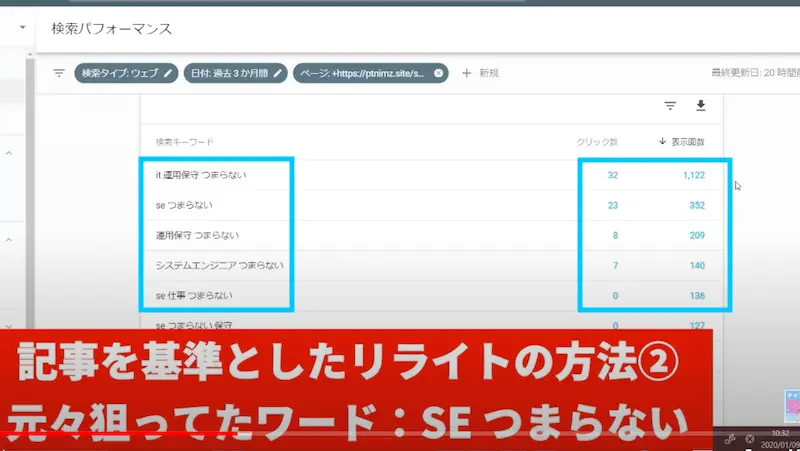Click the 新規 new filter label
The height and width of the screenshot is (451, 800).
click(489, 73)
